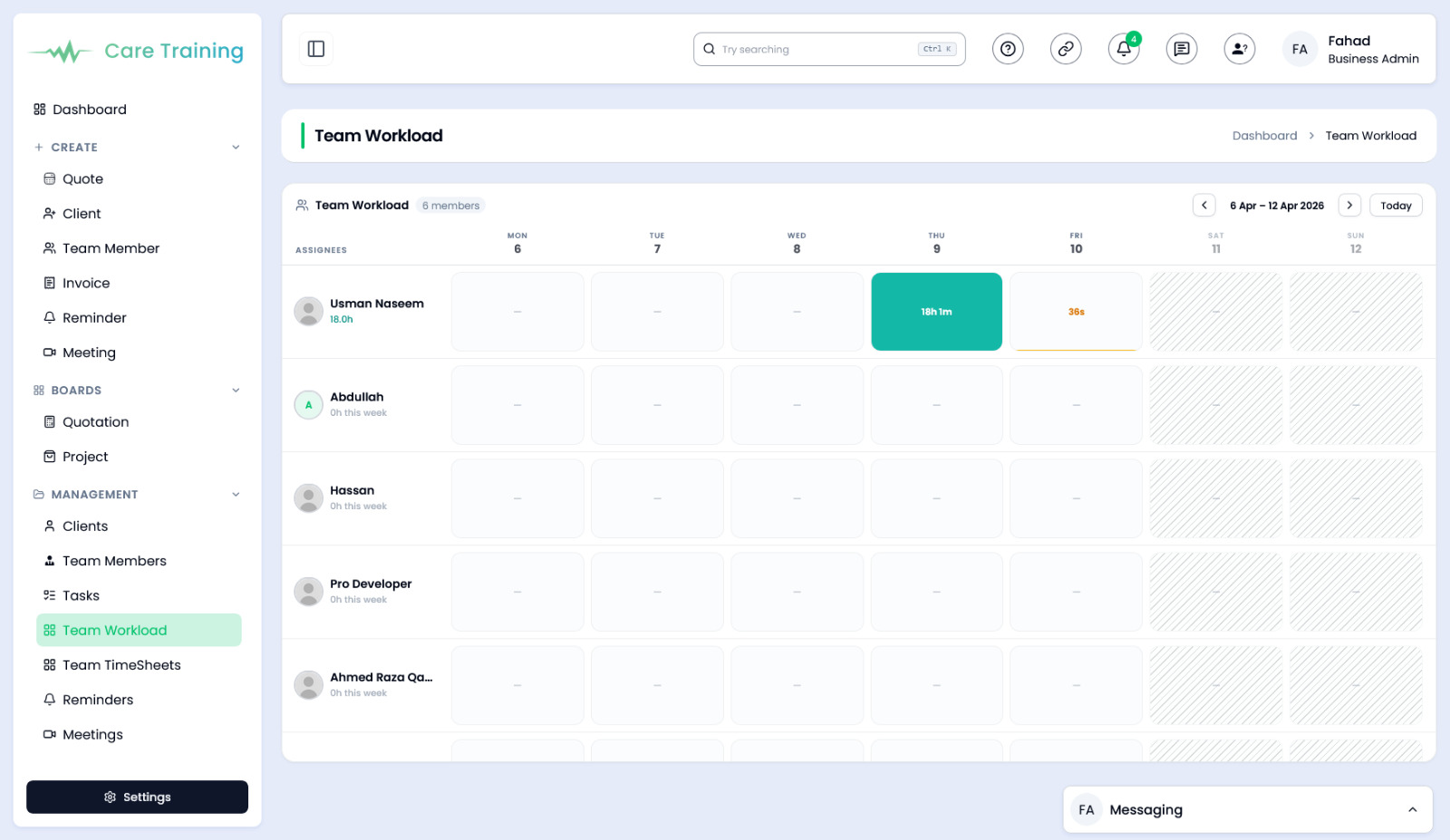Click the help question mark icon
The image size is (1450, 840).
coord(1008,49)
